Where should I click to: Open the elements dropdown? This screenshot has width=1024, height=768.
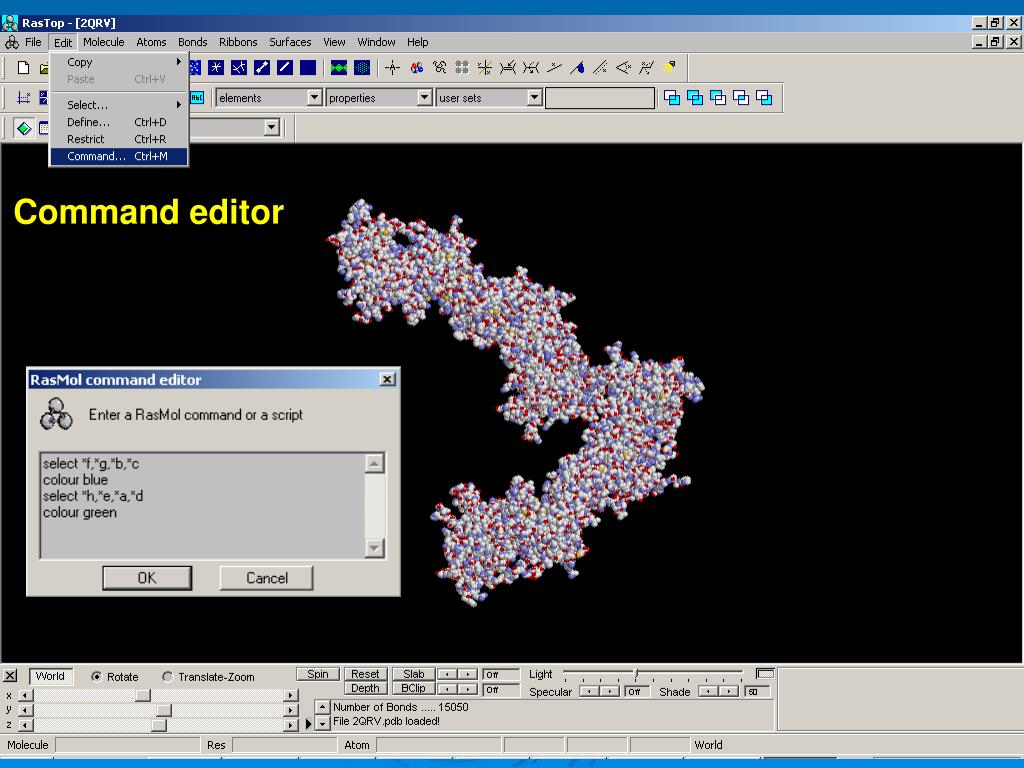pos(314,98)
